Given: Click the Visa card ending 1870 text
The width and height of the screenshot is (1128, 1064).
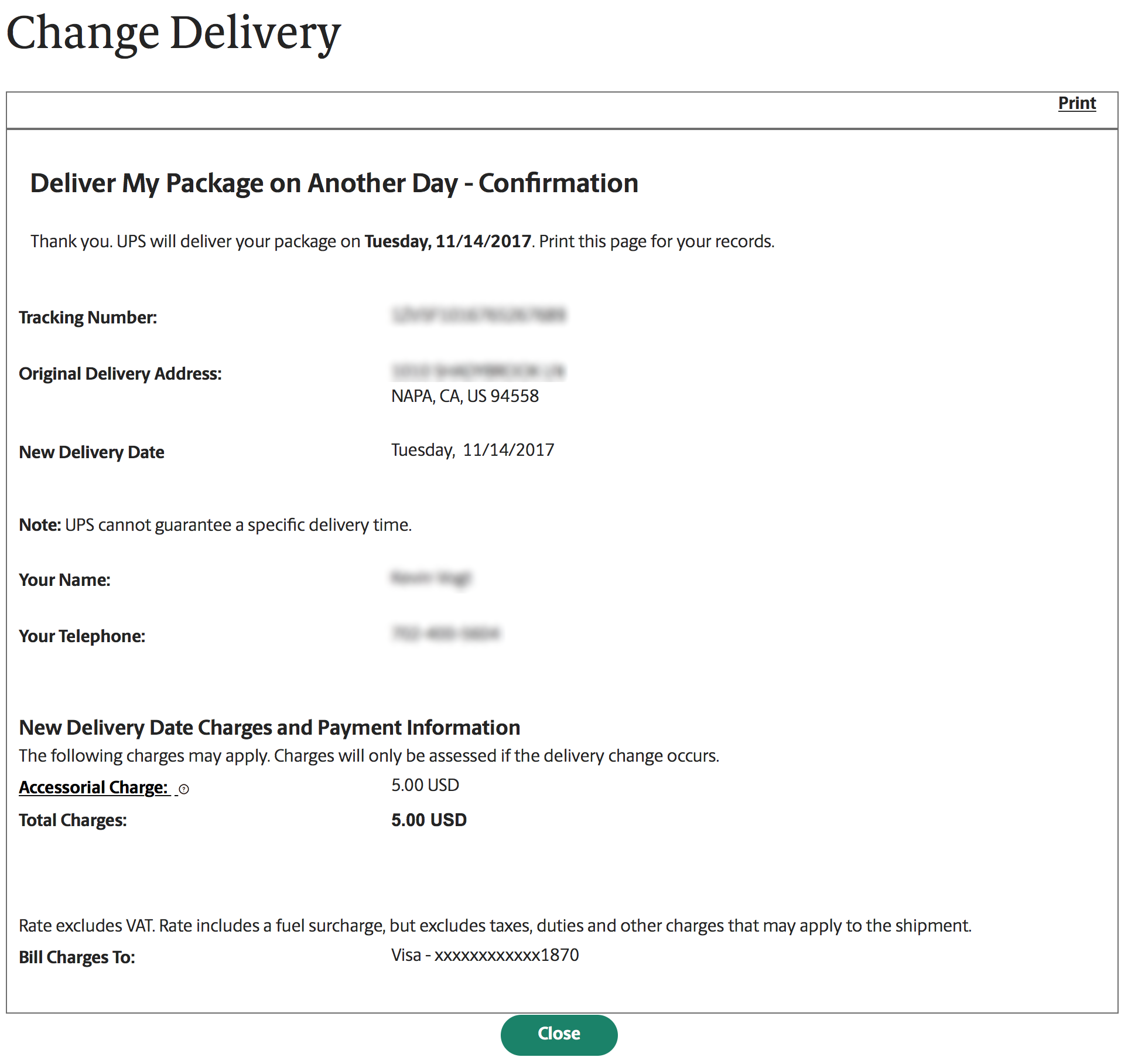Looking at the screenshot, I should (x=485, y=955).
